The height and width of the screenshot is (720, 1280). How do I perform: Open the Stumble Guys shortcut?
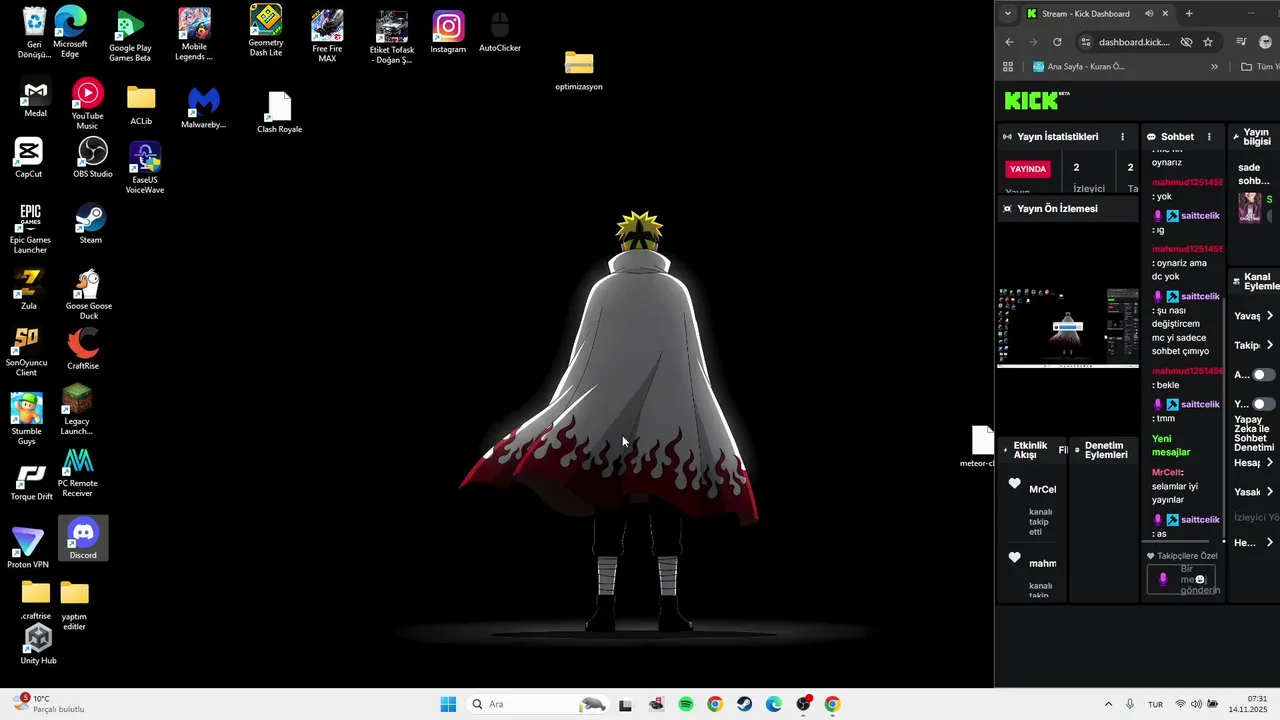coord(26,417)
